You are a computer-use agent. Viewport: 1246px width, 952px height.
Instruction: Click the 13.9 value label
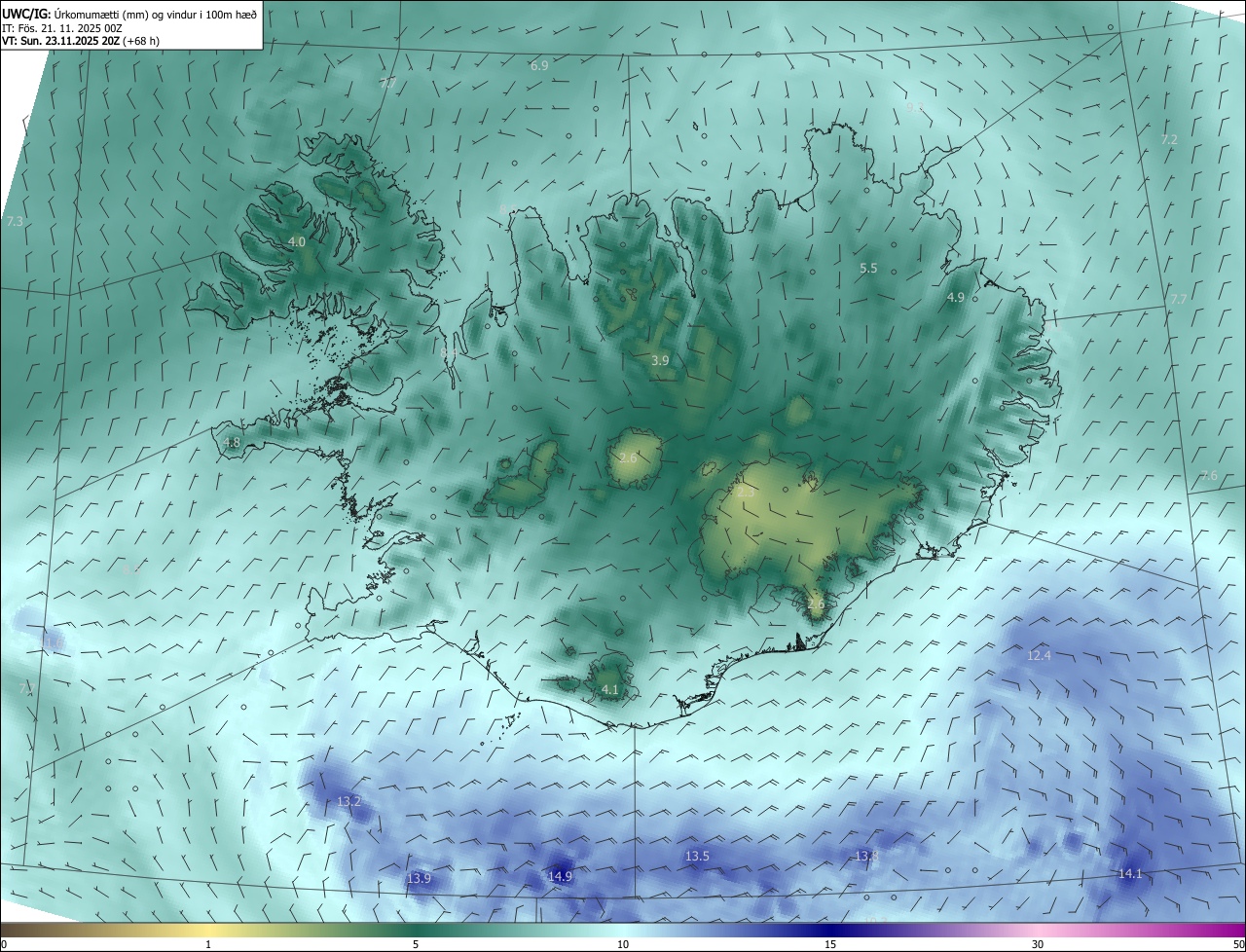click(x=419, y=878)
